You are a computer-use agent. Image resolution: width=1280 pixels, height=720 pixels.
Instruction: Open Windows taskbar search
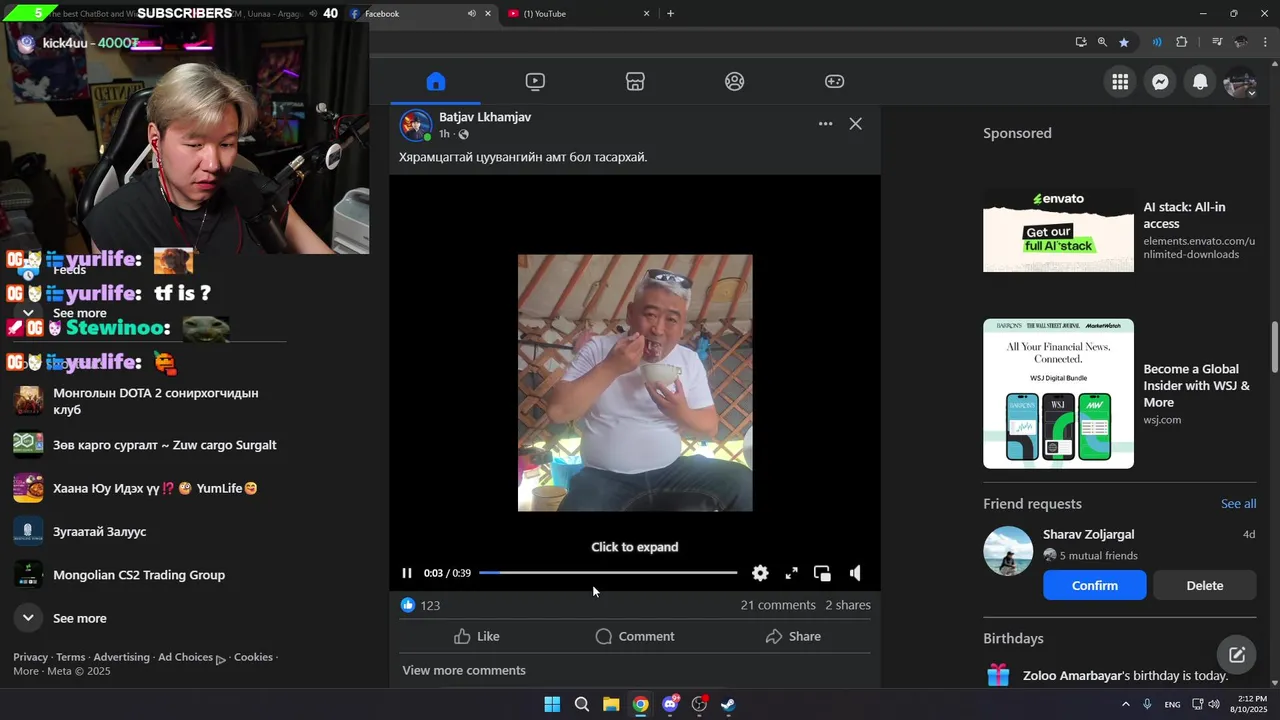[x=581, y=704]
